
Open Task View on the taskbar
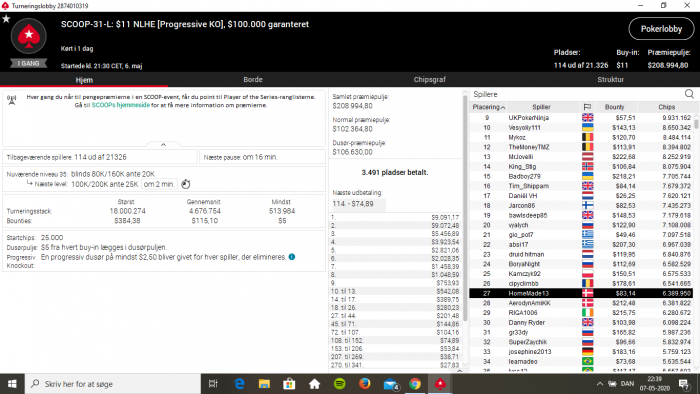[x=213, y=384]
